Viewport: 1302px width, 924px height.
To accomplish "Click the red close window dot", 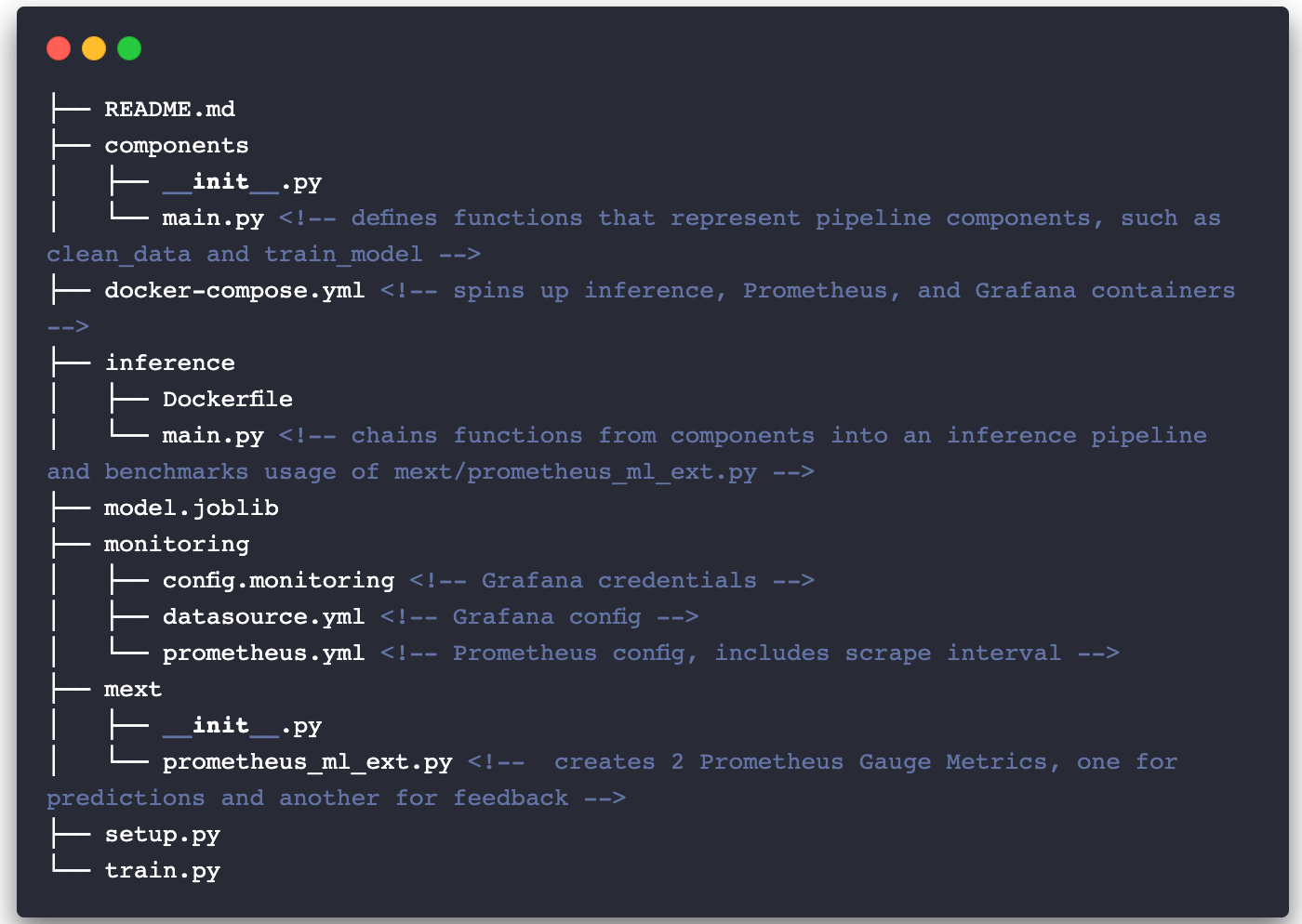I will pos(59,48).
